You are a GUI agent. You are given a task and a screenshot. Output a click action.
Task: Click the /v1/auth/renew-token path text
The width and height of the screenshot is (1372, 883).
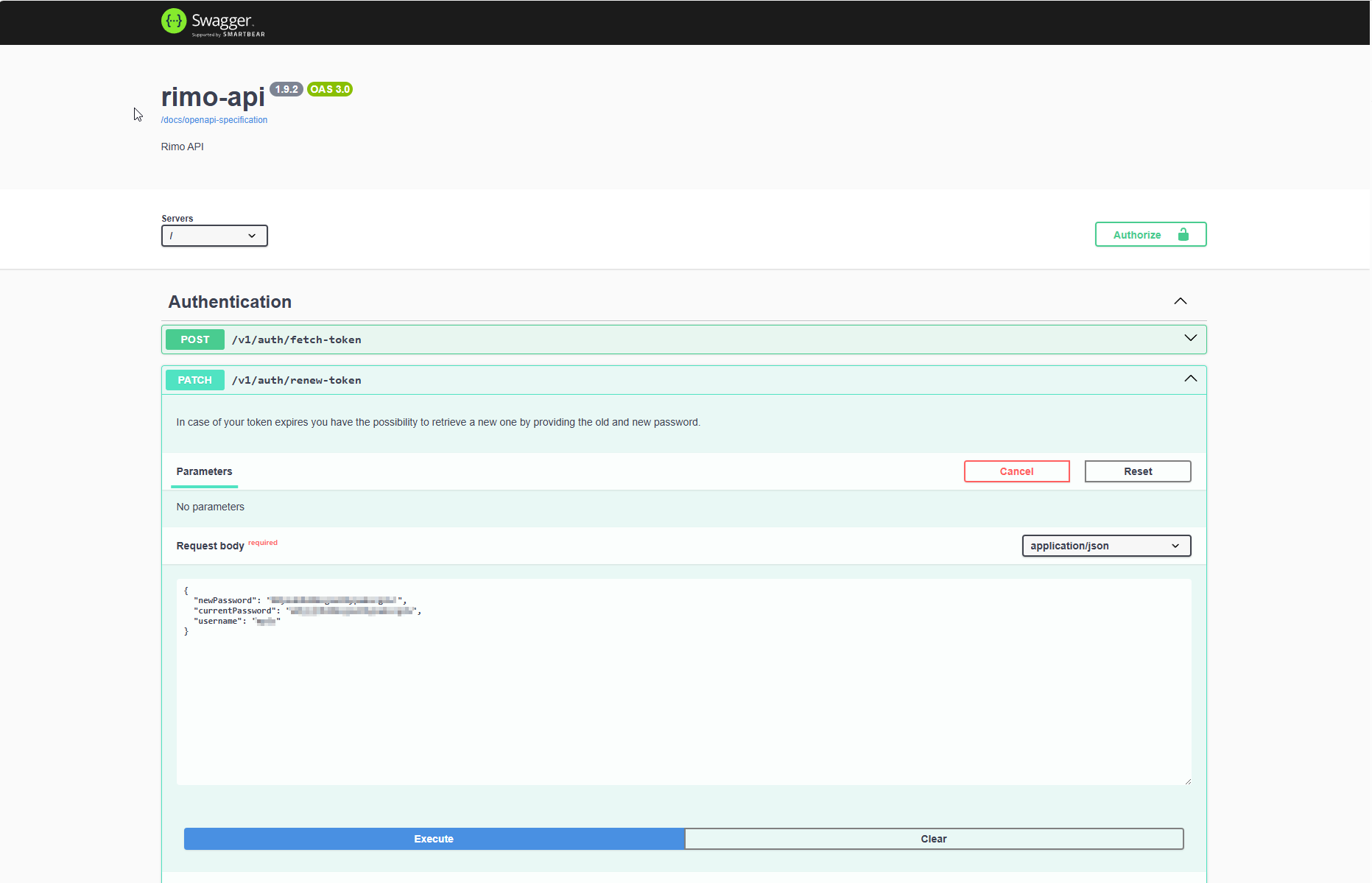[x=297, y=380]
